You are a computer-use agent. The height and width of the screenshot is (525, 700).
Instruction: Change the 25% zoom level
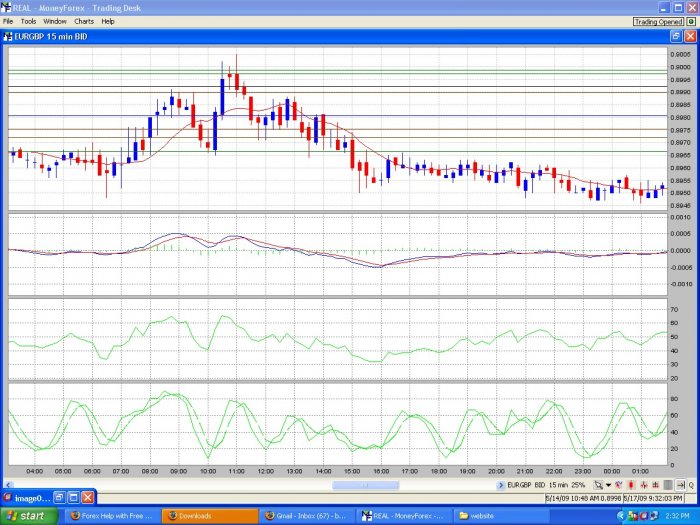click(x=578, y=485)
